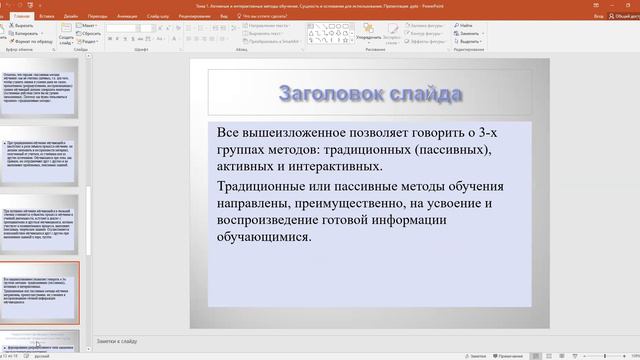This screenshot has width=640, height=360.
Task: Click Shape Outline (Контур фигуры) button
Action: click(424, 33)
